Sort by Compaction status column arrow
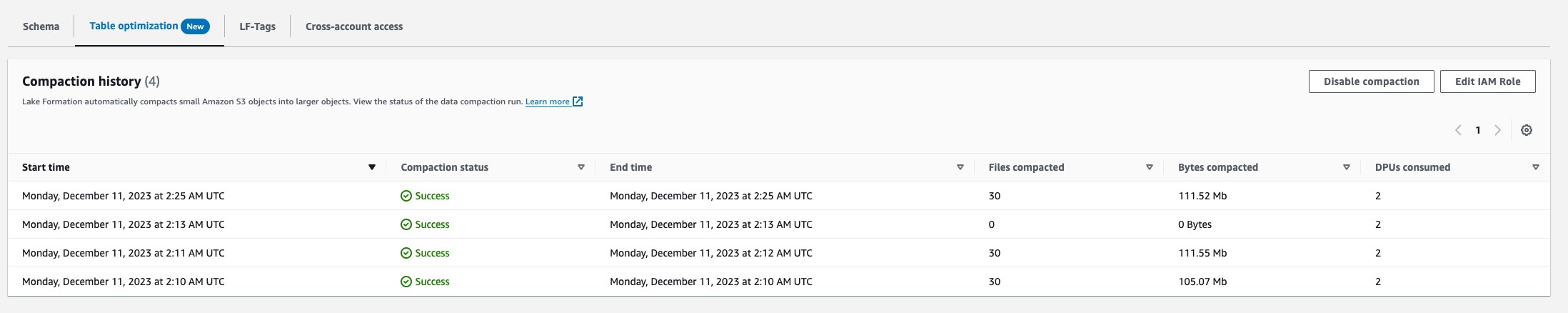This screenshot has width=1568, height=313. tap(581, 167)
